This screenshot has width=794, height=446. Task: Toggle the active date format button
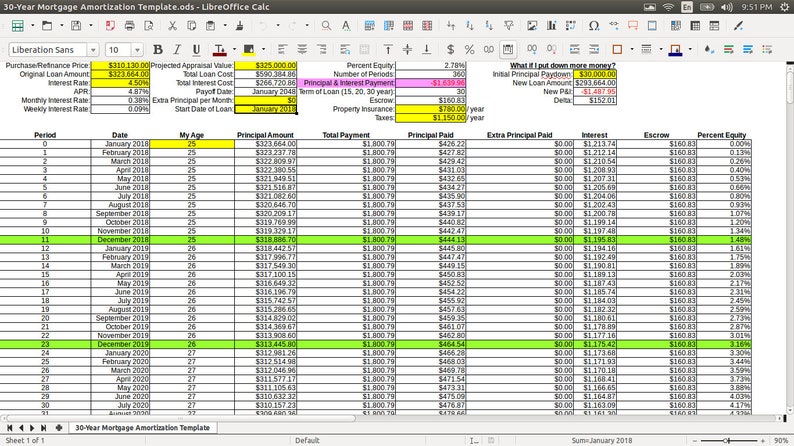[508, 49]
